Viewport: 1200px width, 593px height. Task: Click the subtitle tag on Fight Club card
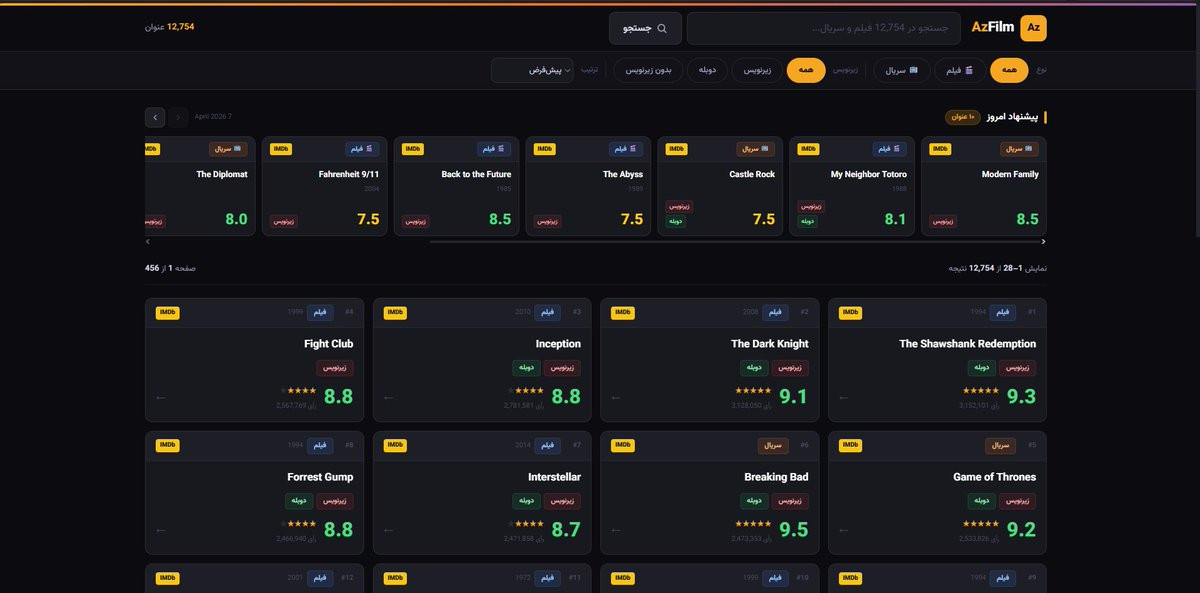[x=335, y=368]
